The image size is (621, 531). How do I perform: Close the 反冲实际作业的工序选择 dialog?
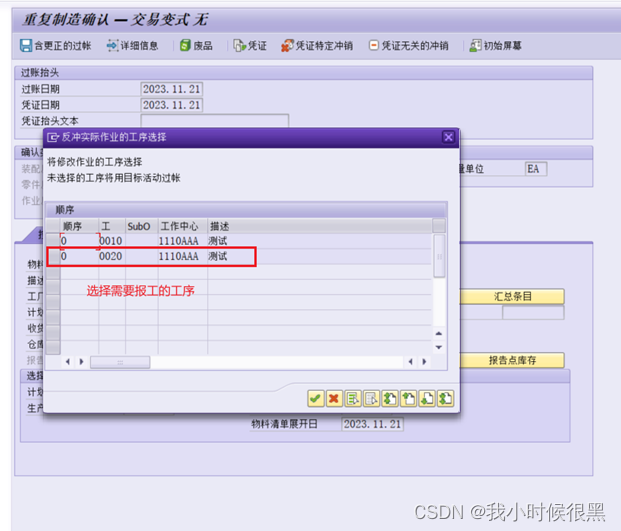[448, 137]
